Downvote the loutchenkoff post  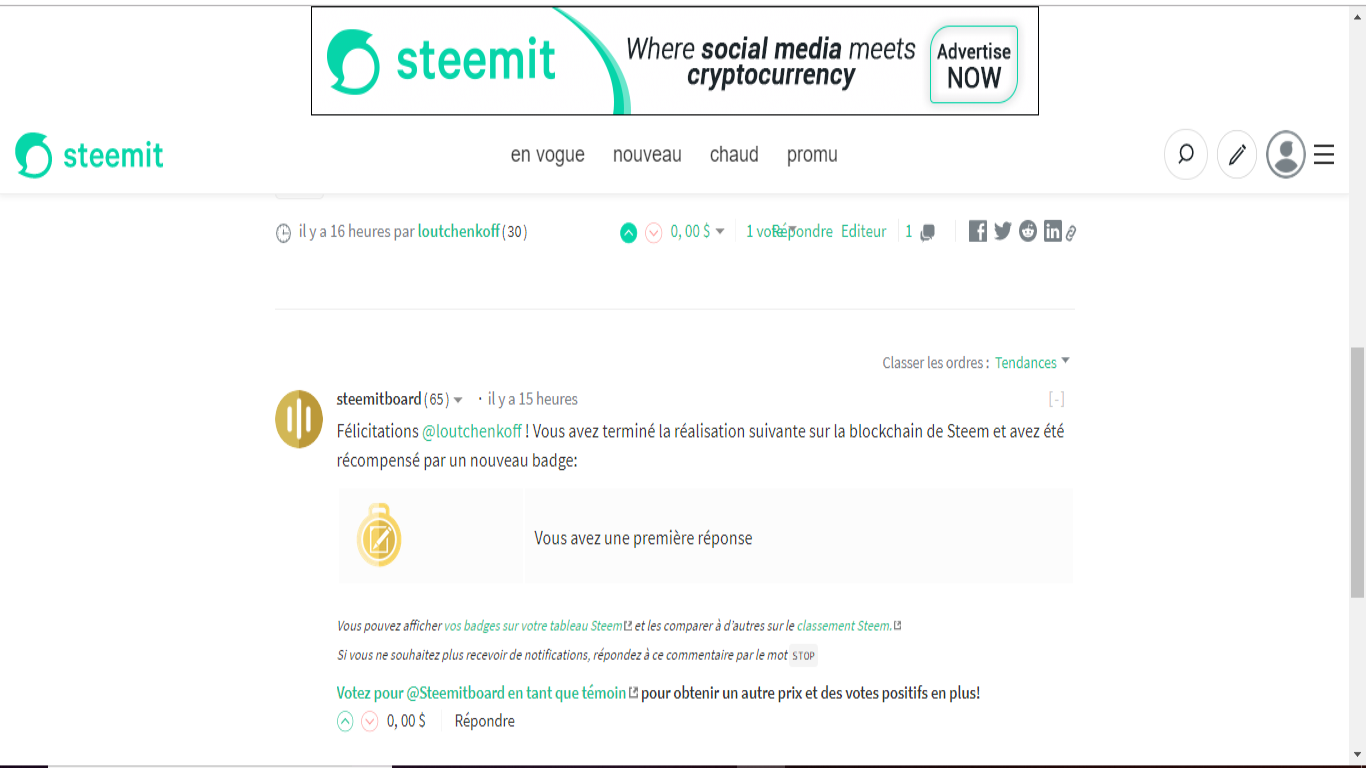(654, 233)
